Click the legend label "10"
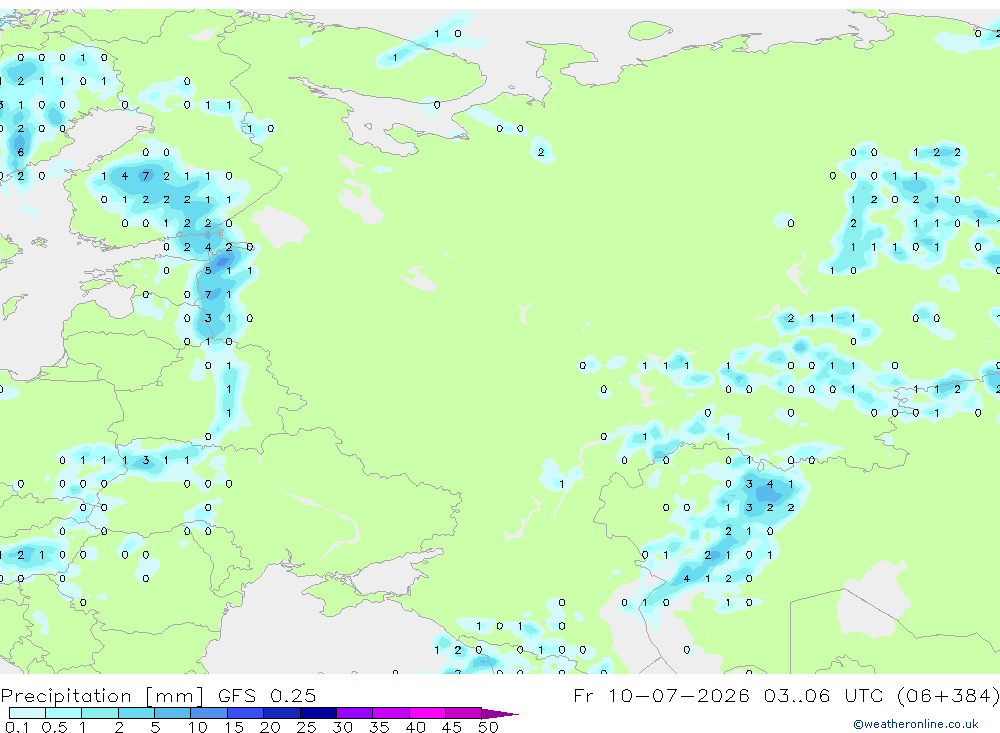Image resolution: width=1000 pixels, height=733 pixels. (x=198, y=727)
